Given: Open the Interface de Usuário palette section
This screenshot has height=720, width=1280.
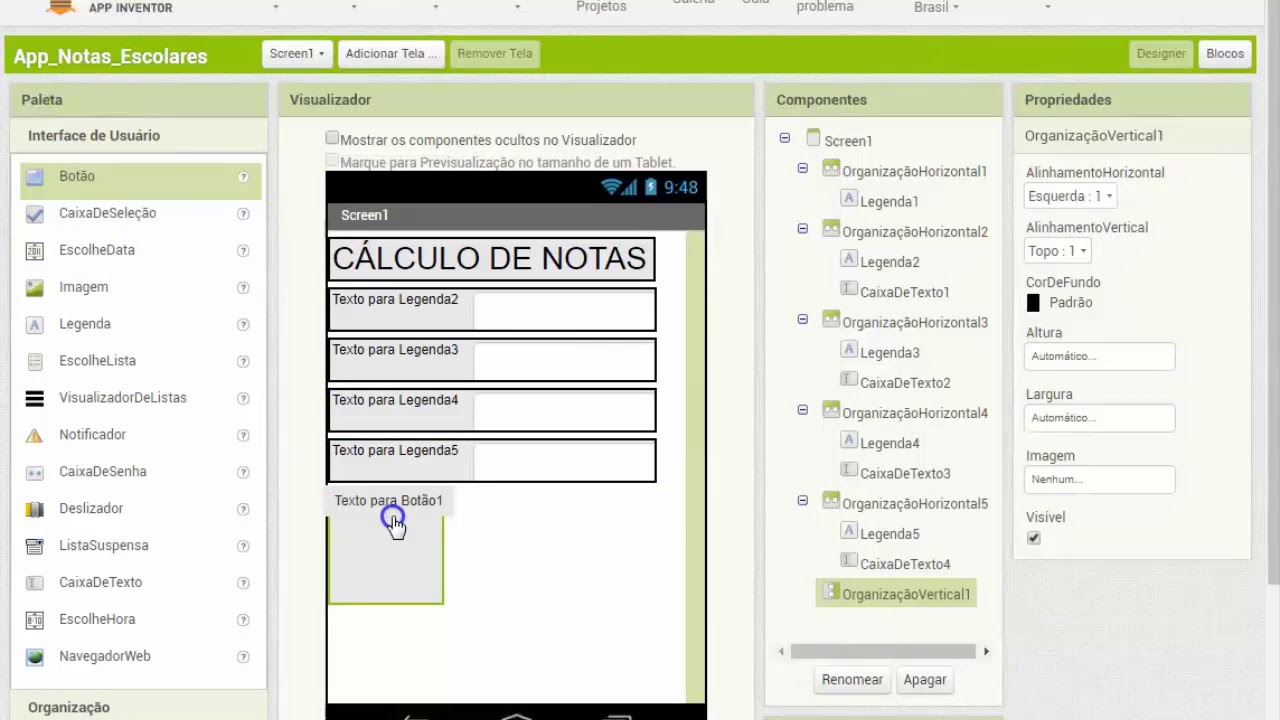Looking at the screenshot, I should coord(139,136).
